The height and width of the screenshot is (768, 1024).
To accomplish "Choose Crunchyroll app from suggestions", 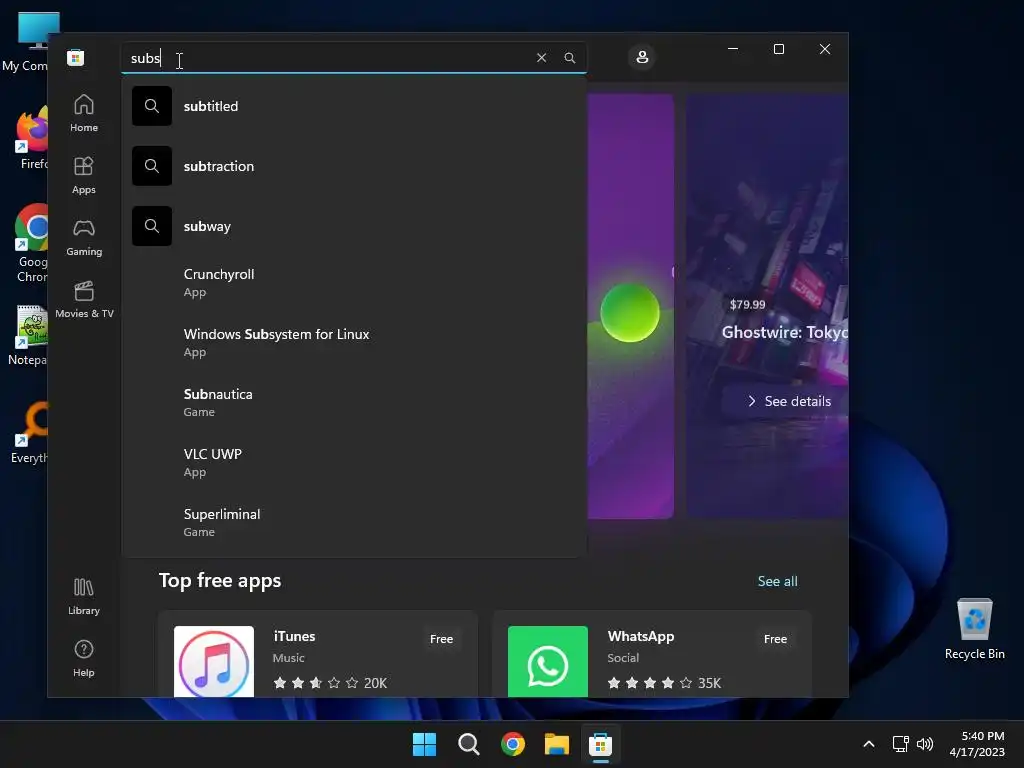I will [354, 282].
